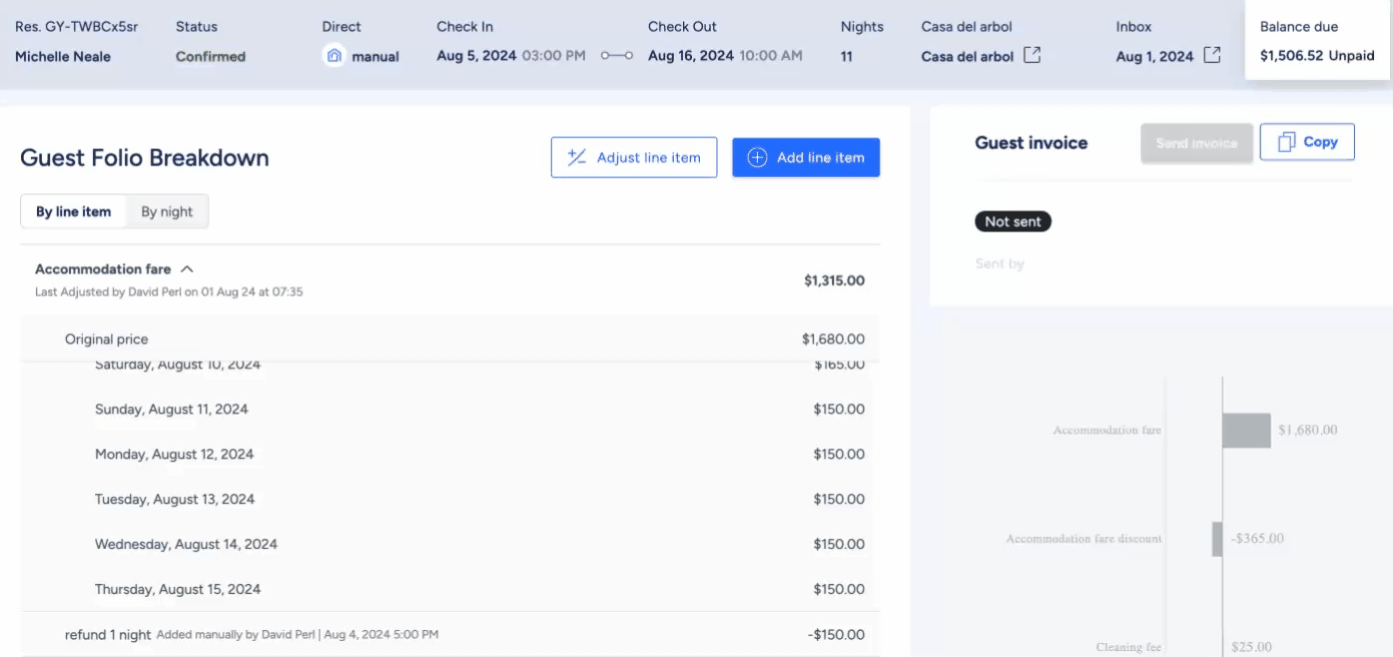Screen dimensions: 1393x657
Task: Open the Balance due $1,506.52 Unpaid panel
Action: click(x=1317, y=42)
